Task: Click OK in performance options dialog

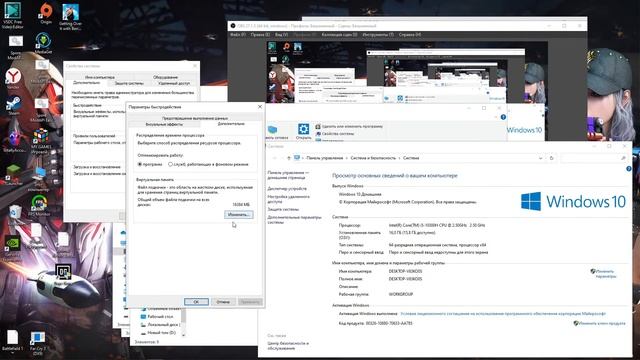Action: tap(196, 302)
